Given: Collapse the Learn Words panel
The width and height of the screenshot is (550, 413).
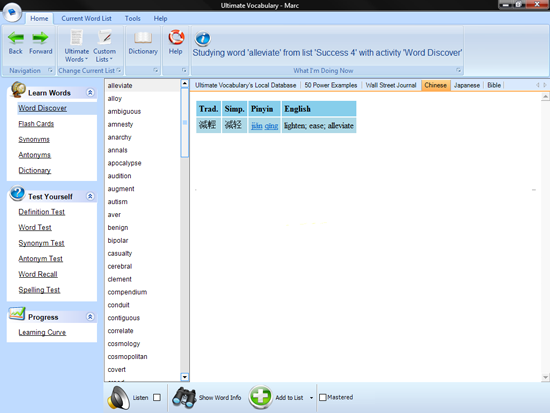Looking at the screenshot, I should click(x=90, y=93).
